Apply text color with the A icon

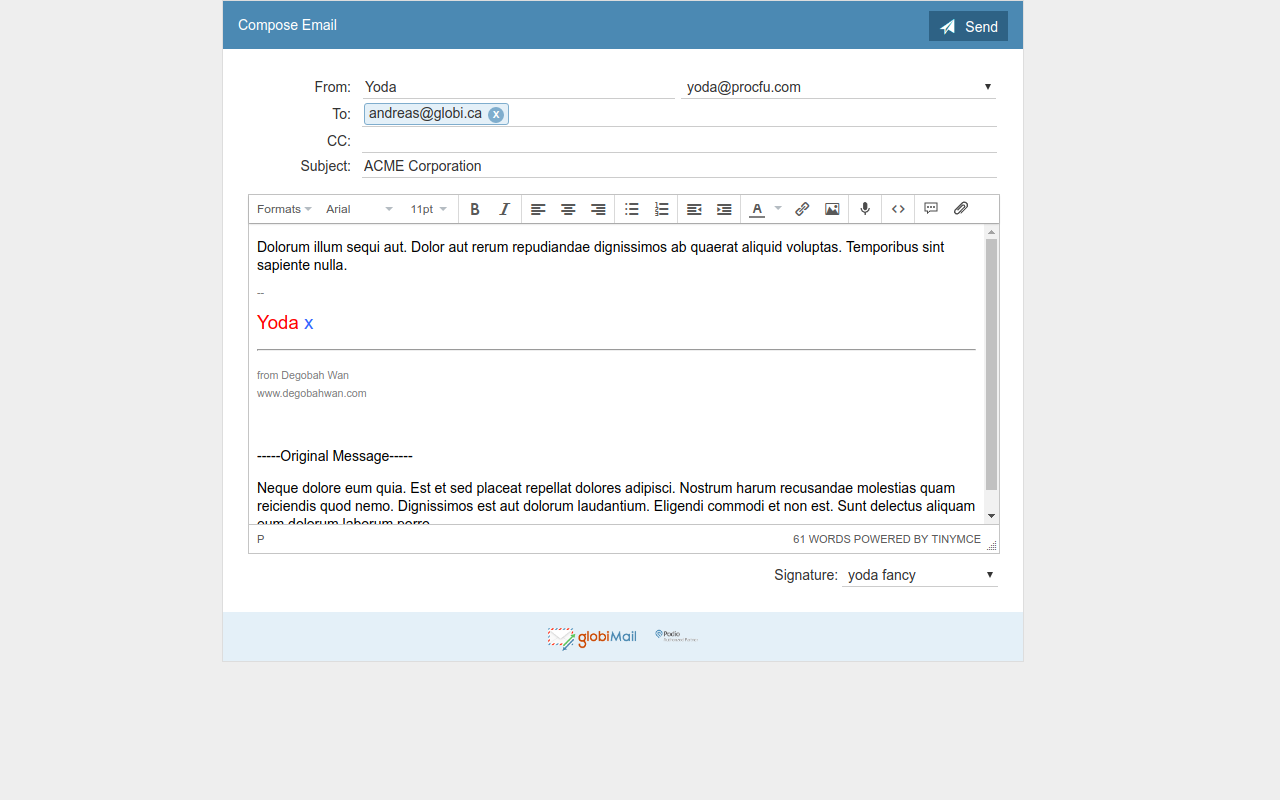[757, 209]
